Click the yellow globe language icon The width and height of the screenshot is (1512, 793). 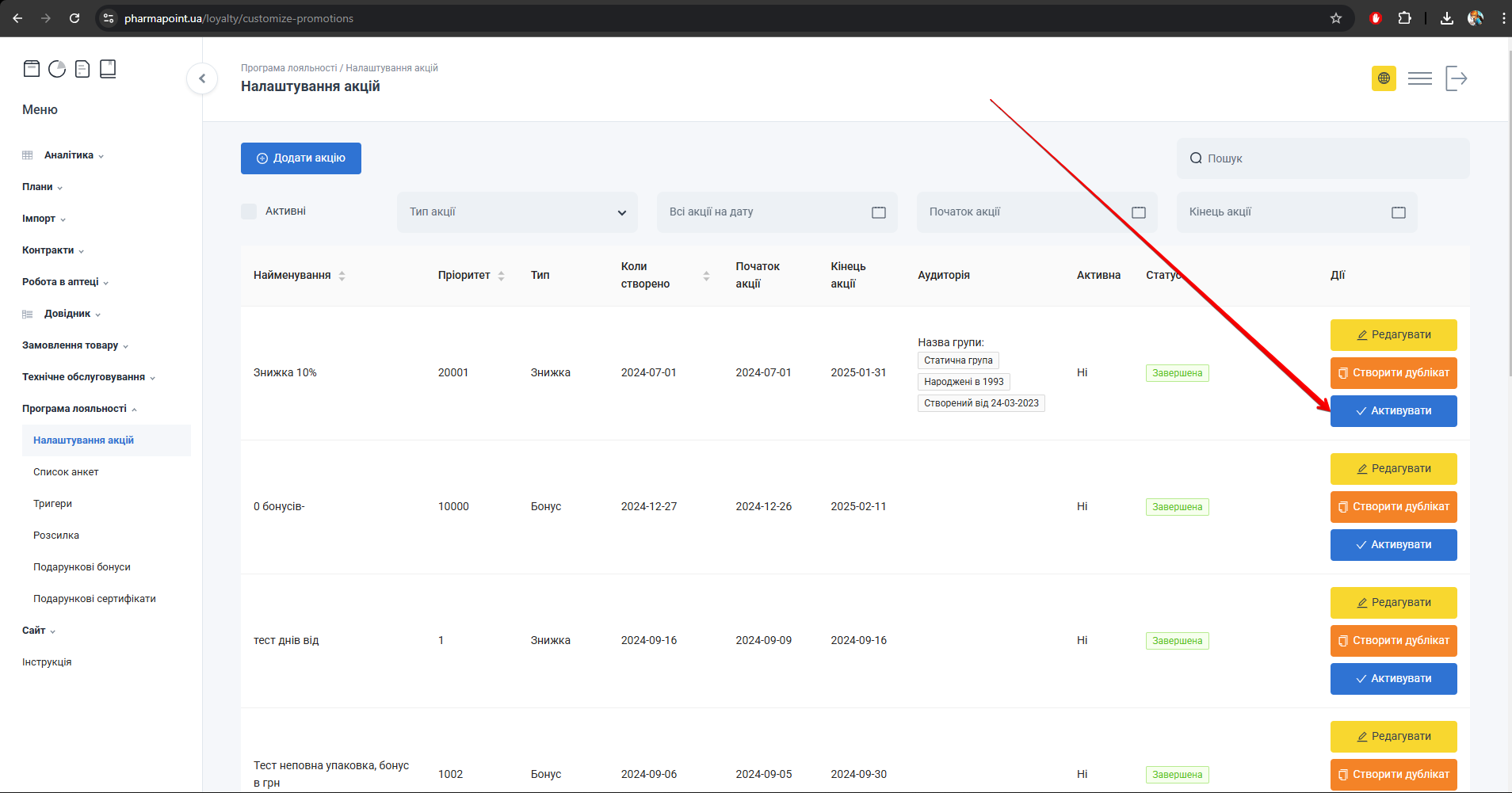click(1384, 78)
